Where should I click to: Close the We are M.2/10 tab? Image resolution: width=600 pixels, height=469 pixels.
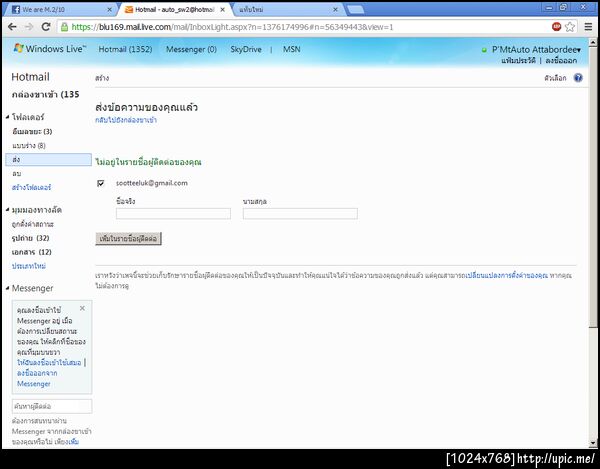(x=109, y=10)
